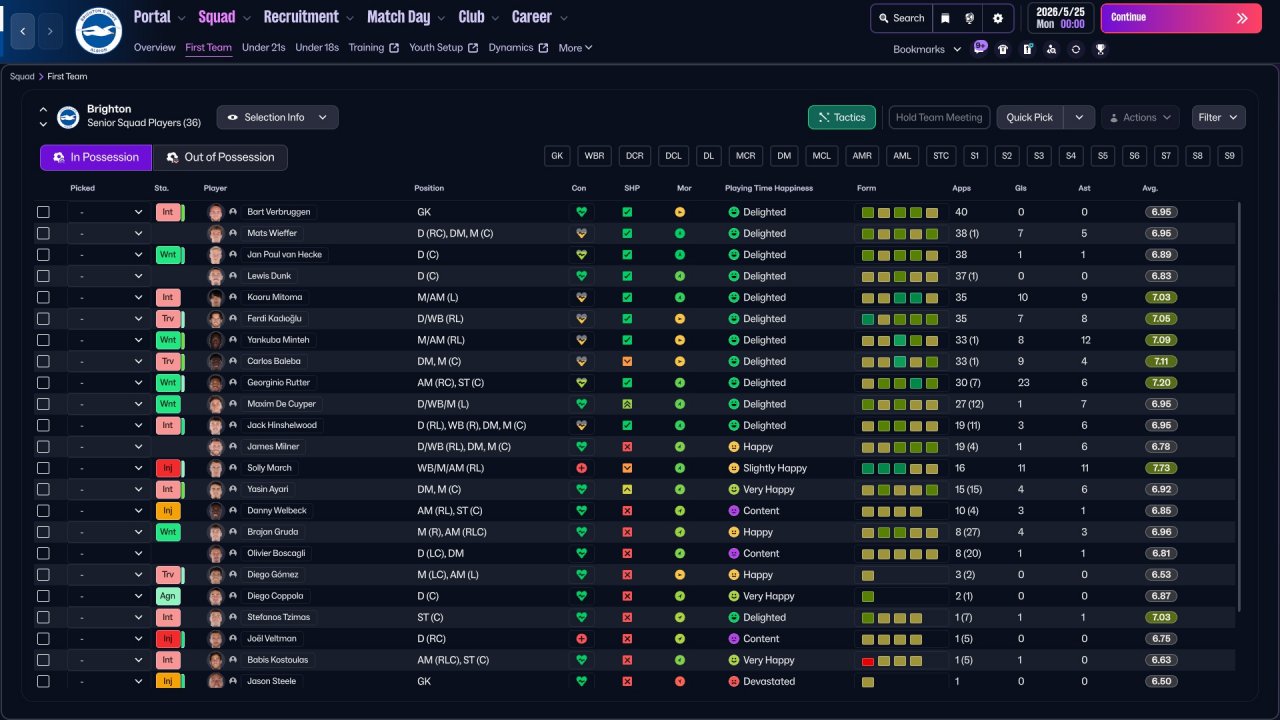The height and width of the screenshot is (720, 1280).
Task: Select the checkbox next to Kaoru Mitoma
Action: (x=43, y=297)
